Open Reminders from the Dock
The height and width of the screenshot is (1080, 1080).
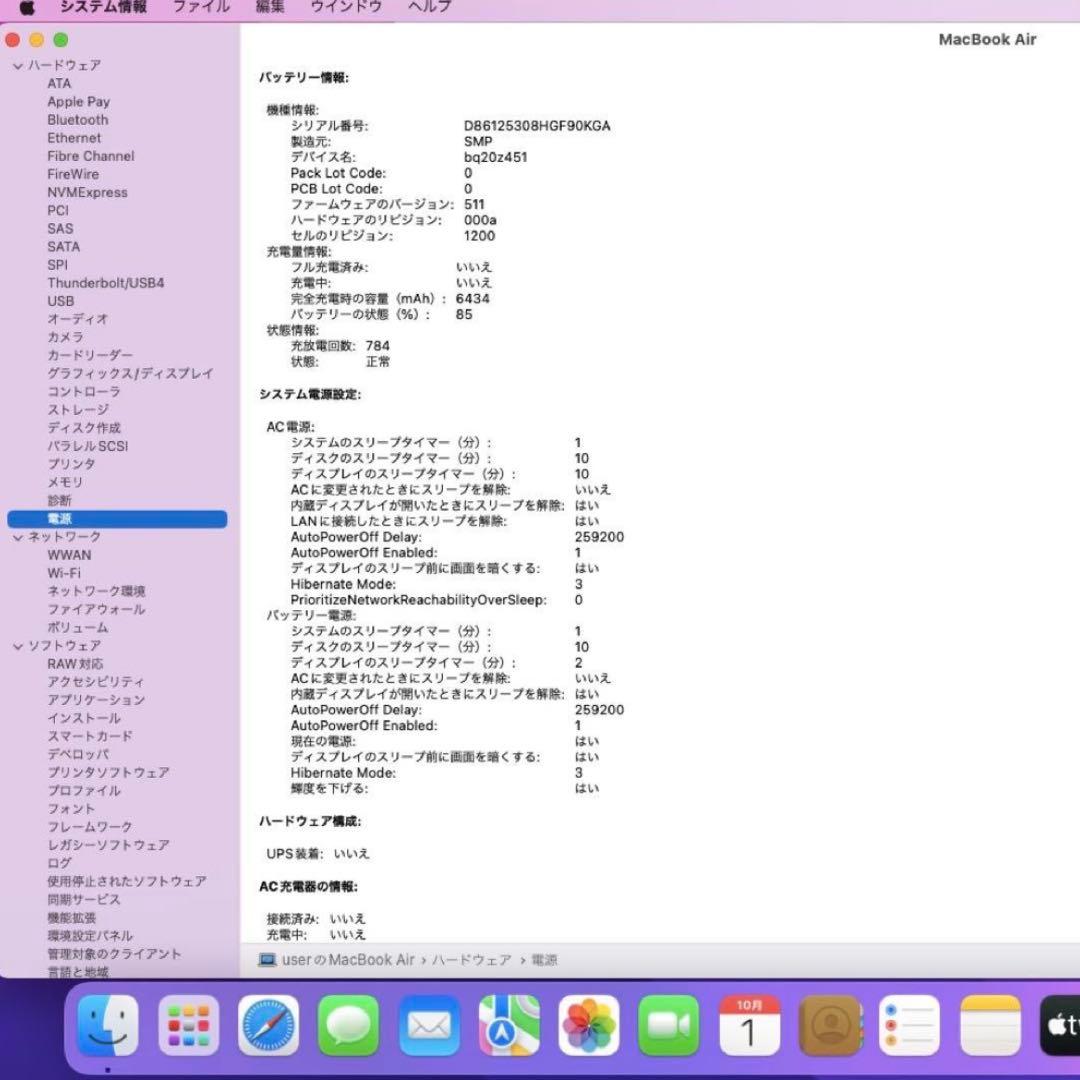pyautogui.click(x=910, y=1025)
